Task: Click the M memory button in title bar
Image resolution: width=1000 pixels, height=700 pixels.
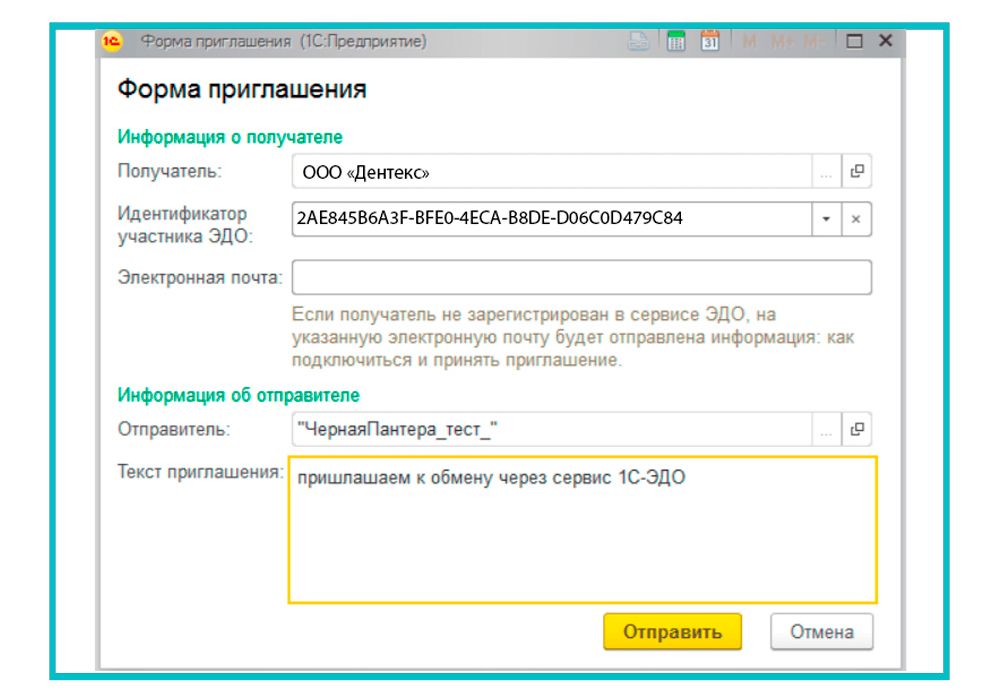Action: point(749,41)
